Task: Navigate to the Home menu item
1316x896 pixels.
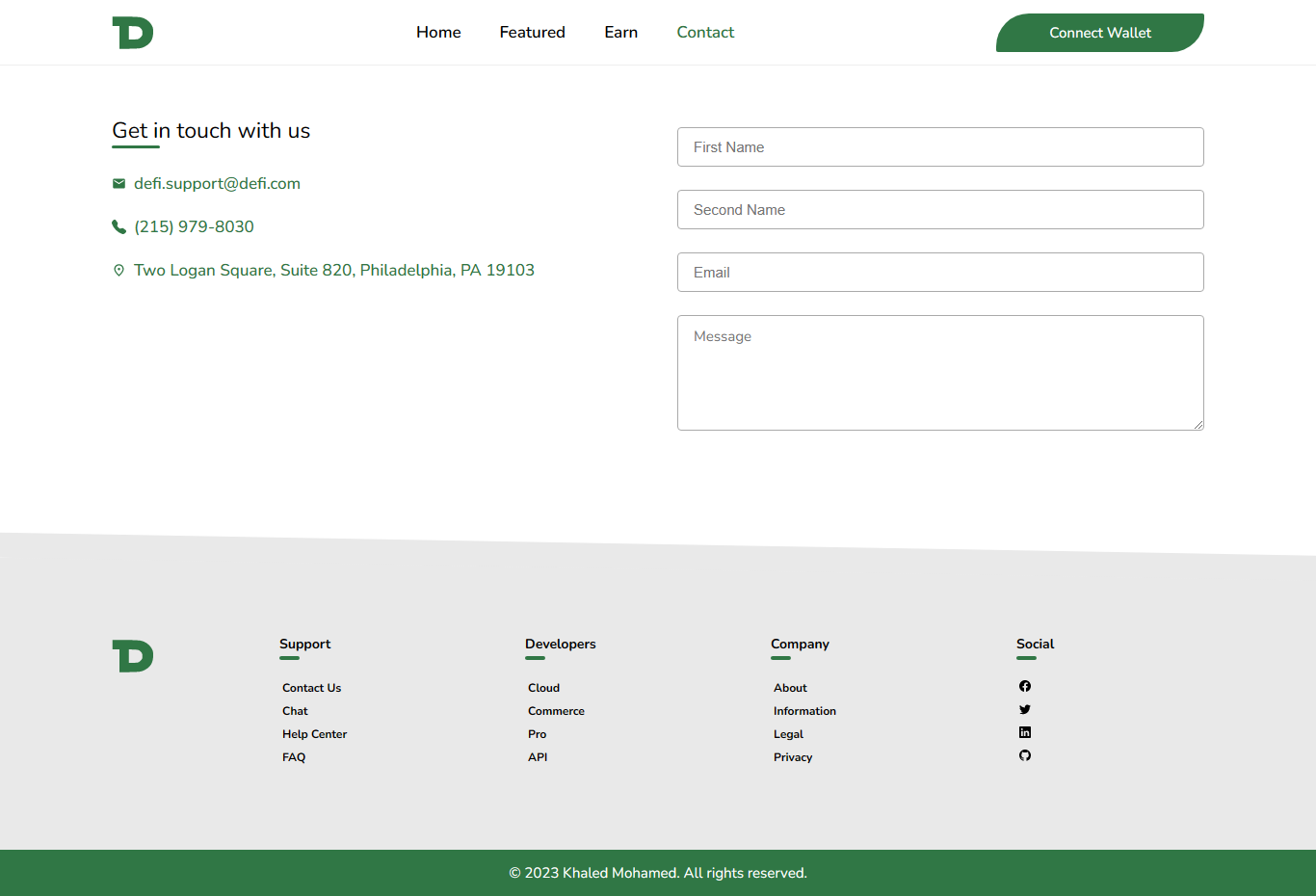Action: coord(438,32)
